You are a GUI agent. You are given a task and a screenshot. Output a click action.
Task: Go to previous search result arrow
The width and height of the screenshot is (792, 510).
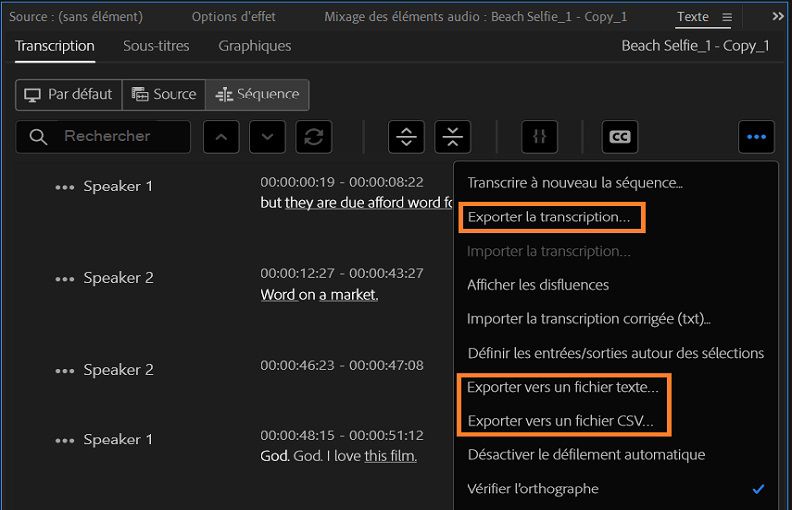(221, 137)
